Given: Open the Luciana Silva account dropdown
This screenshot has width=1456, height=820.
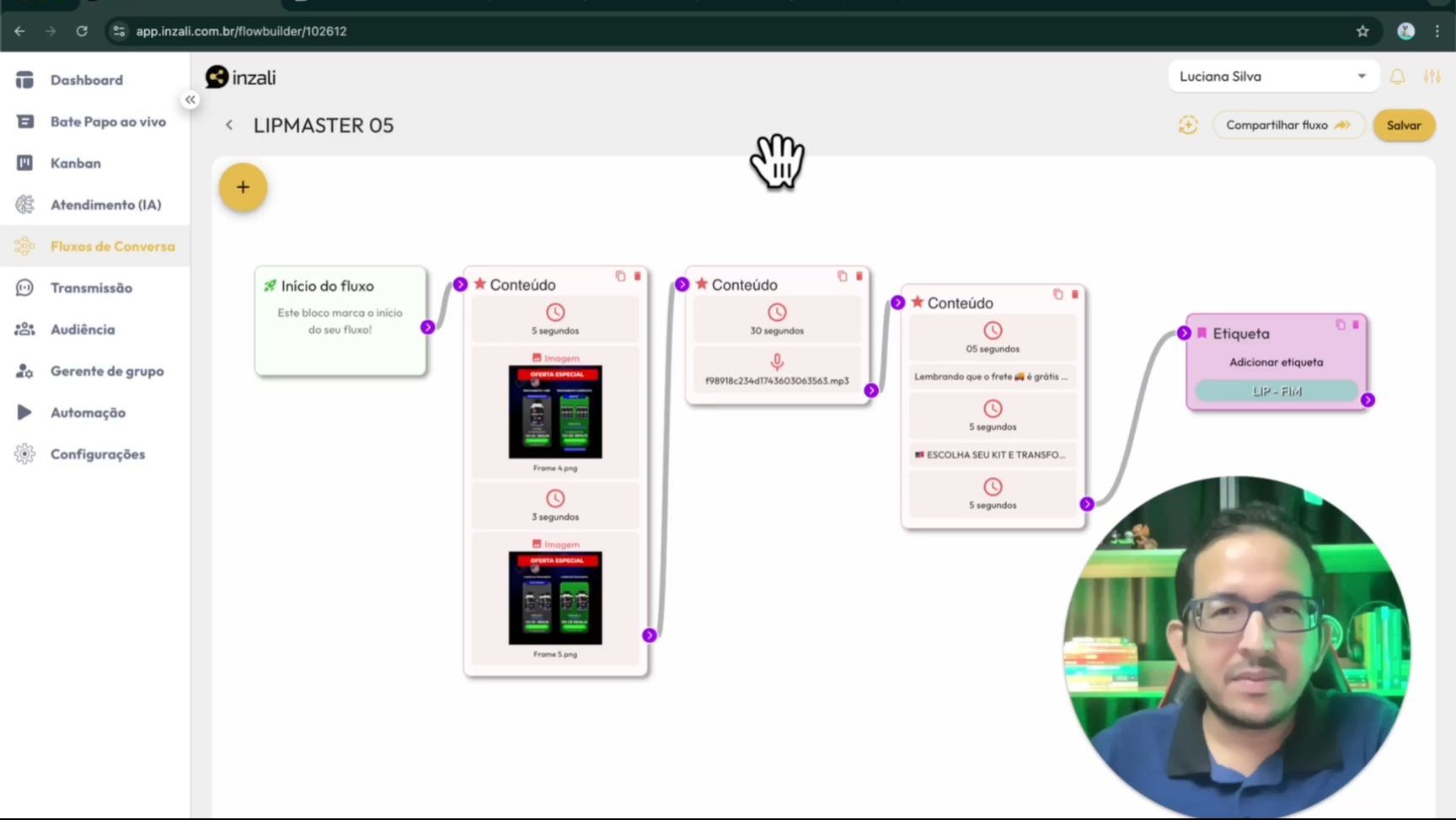Looking at the screenshot, I should click(1273, 77).
